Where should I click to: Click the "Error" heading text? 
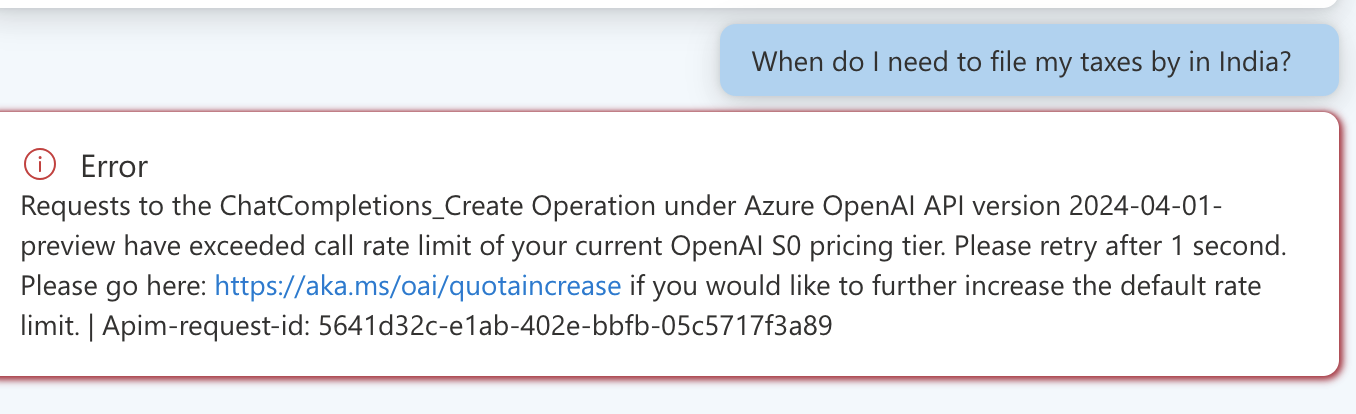(x=114, y=165)
